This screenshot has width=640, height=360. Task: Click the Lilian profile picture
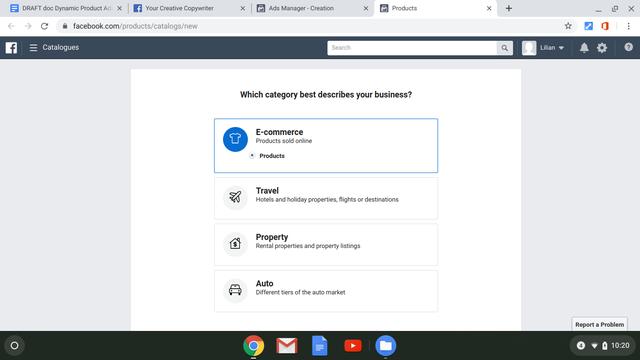tap(529, 48)
